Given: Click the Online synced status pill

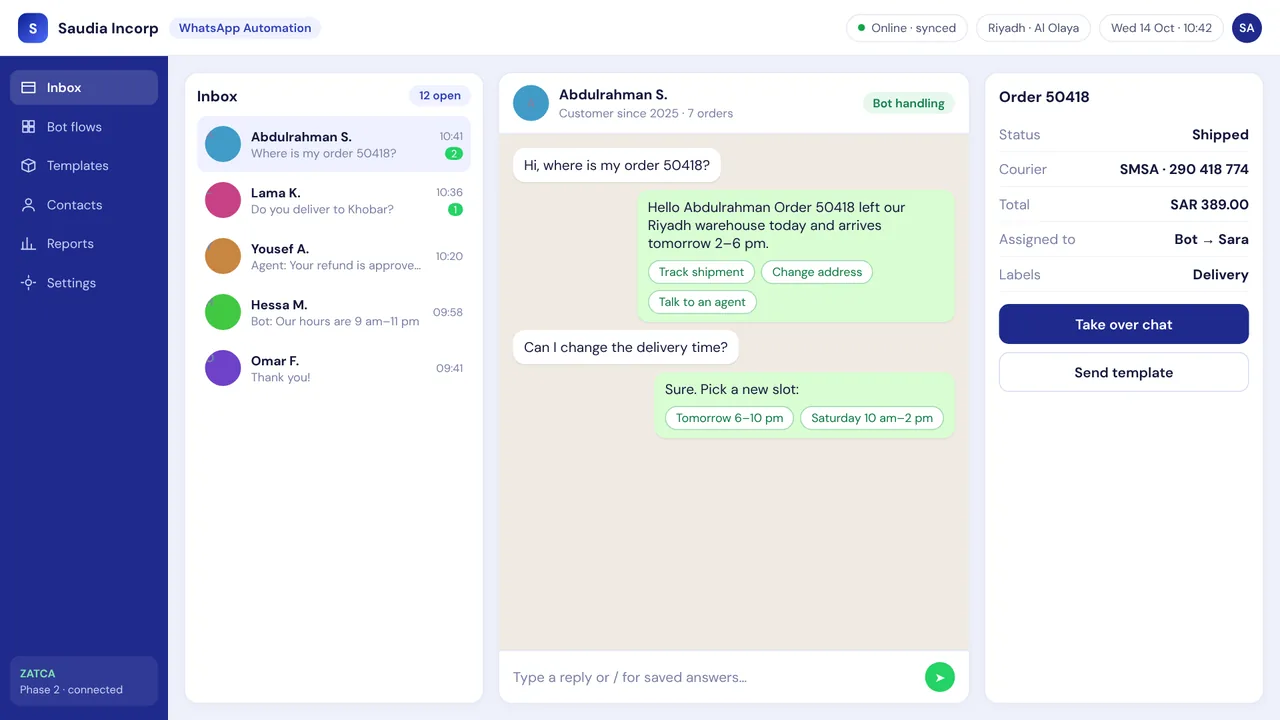Looking at the screenshot, I should (x=907, y=28).
